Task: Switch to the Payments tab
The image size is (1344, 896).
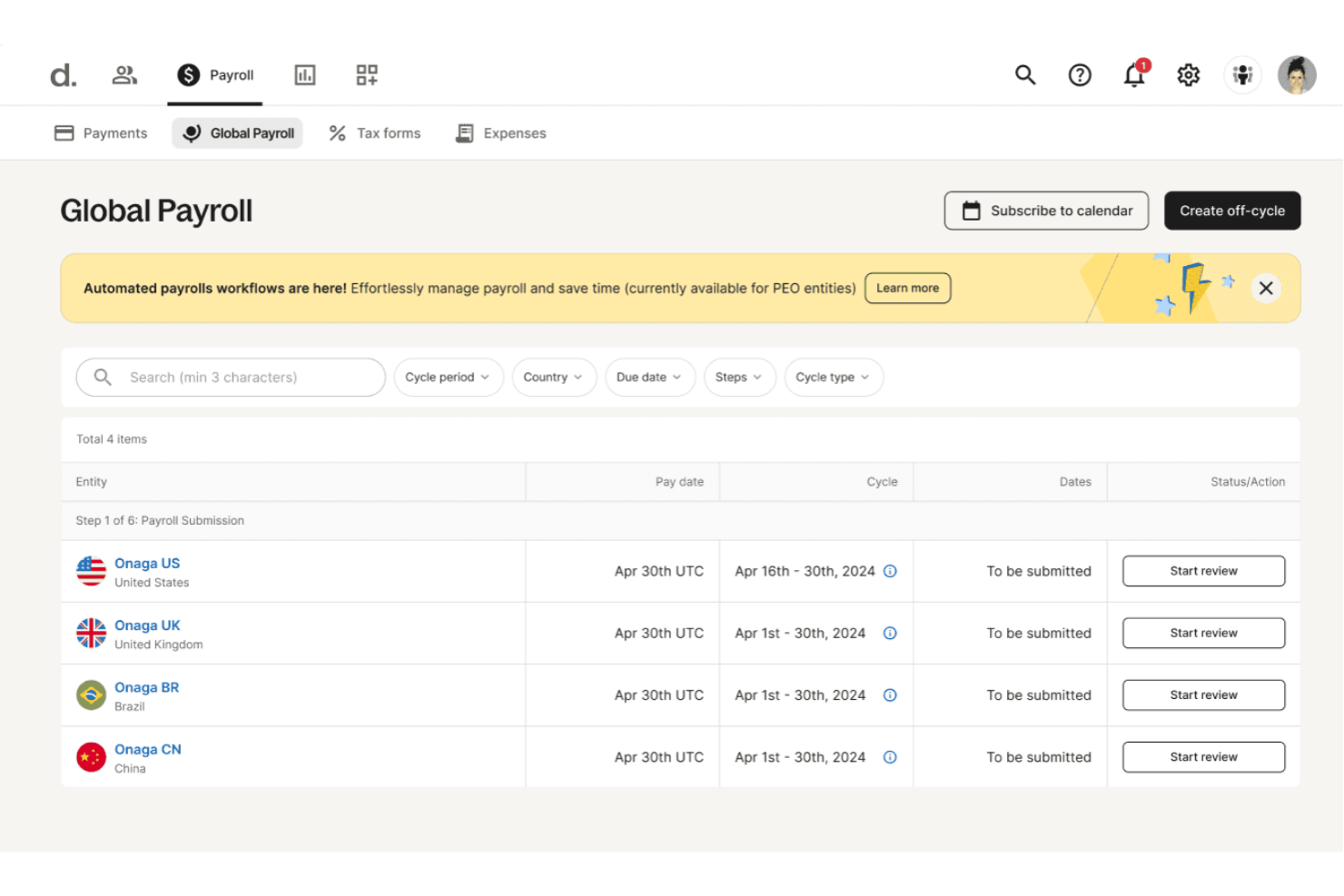Action: pyautogui.click(x=100, y=133)
